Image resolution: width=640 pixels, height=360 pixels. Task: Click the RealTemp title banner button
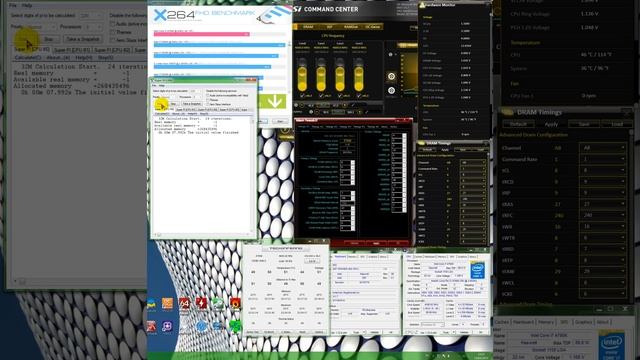click(286, 248)
